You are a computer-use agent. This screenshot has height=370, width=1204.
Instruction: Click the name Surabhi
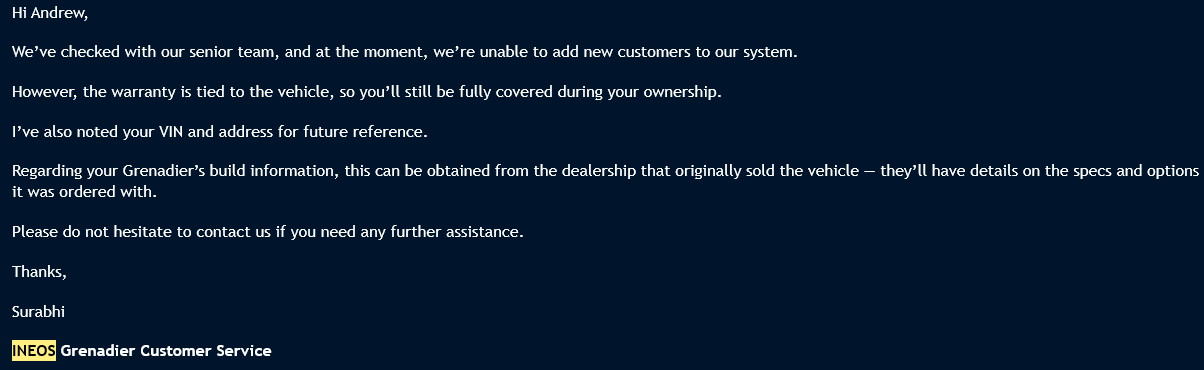tap(39, 311)
